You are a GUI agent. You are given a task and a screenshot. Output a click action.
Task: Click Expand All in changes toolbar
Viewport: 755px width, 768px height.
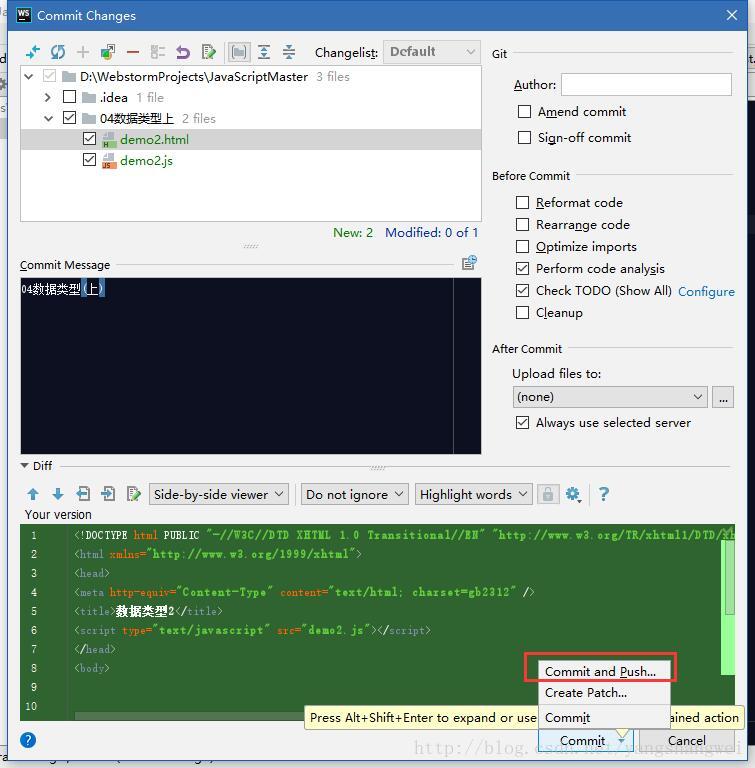tap(264, 52)
